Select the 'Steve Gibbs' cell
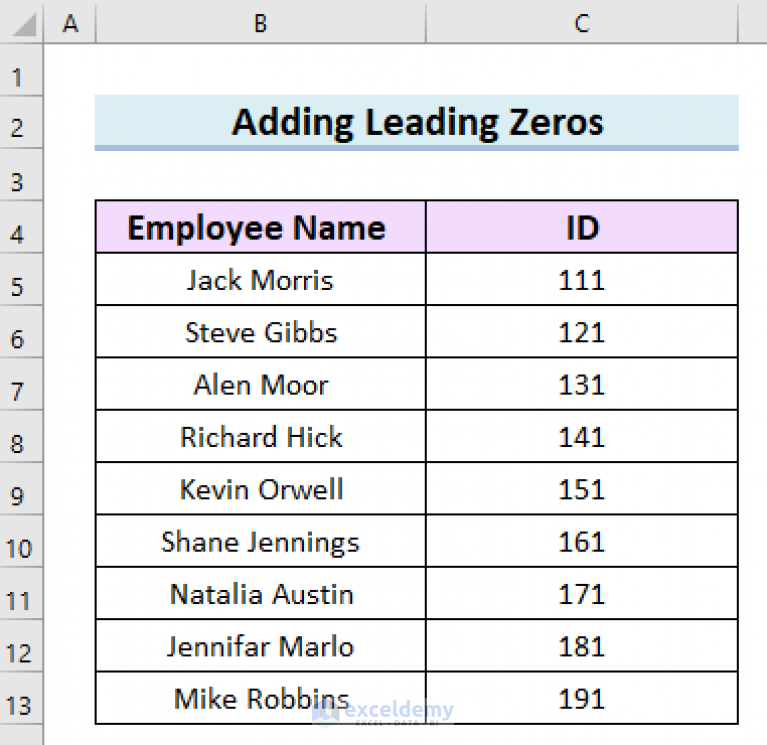The height and width of the screenshot is (745, 767). point(261,332)
